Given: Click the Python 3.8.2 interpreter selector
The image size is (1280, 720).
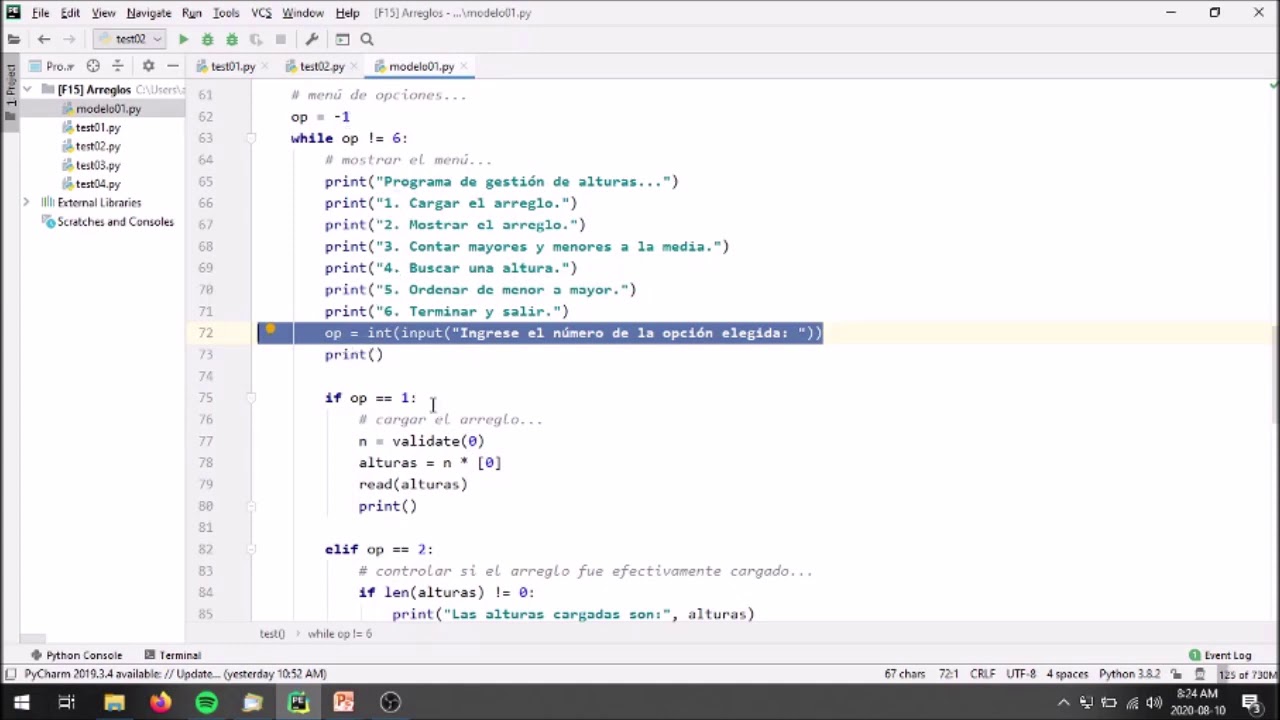Looking at the screenshot, I should pos(1129,674).
